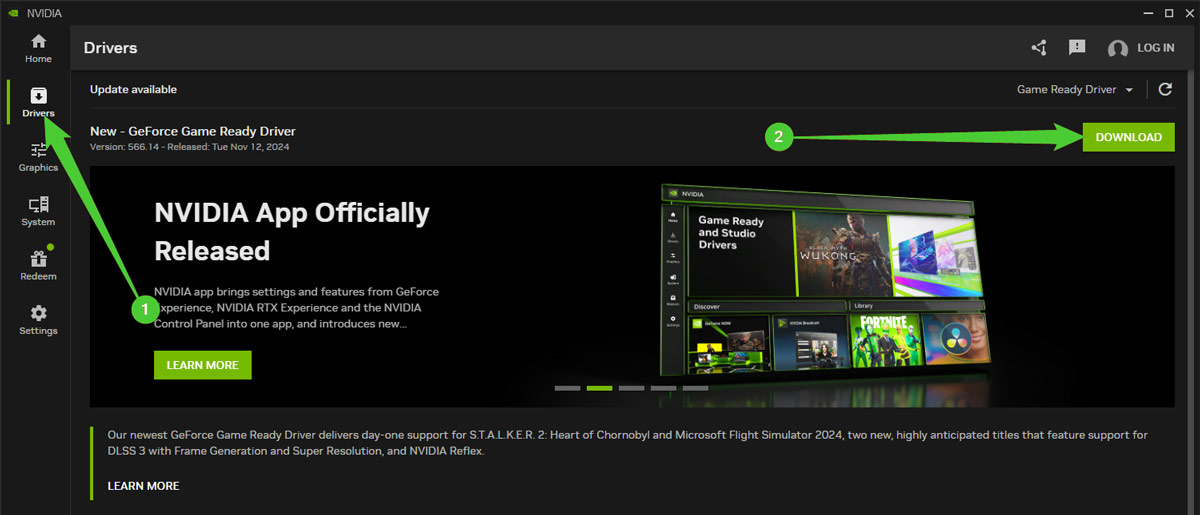Open the Drivers sidebar section
This screenshot has width=1200, height=515.
click(x=38, y=102)
